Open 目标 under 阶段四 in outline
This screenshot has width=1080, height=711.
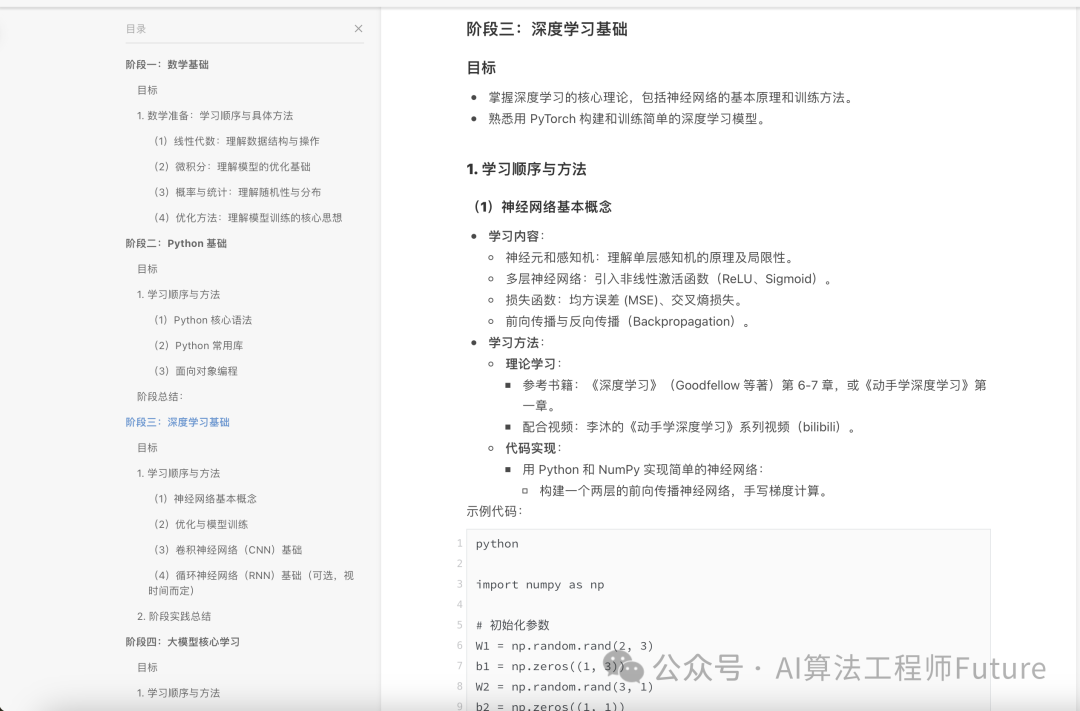pyautogui.click(x=147, y=667)
